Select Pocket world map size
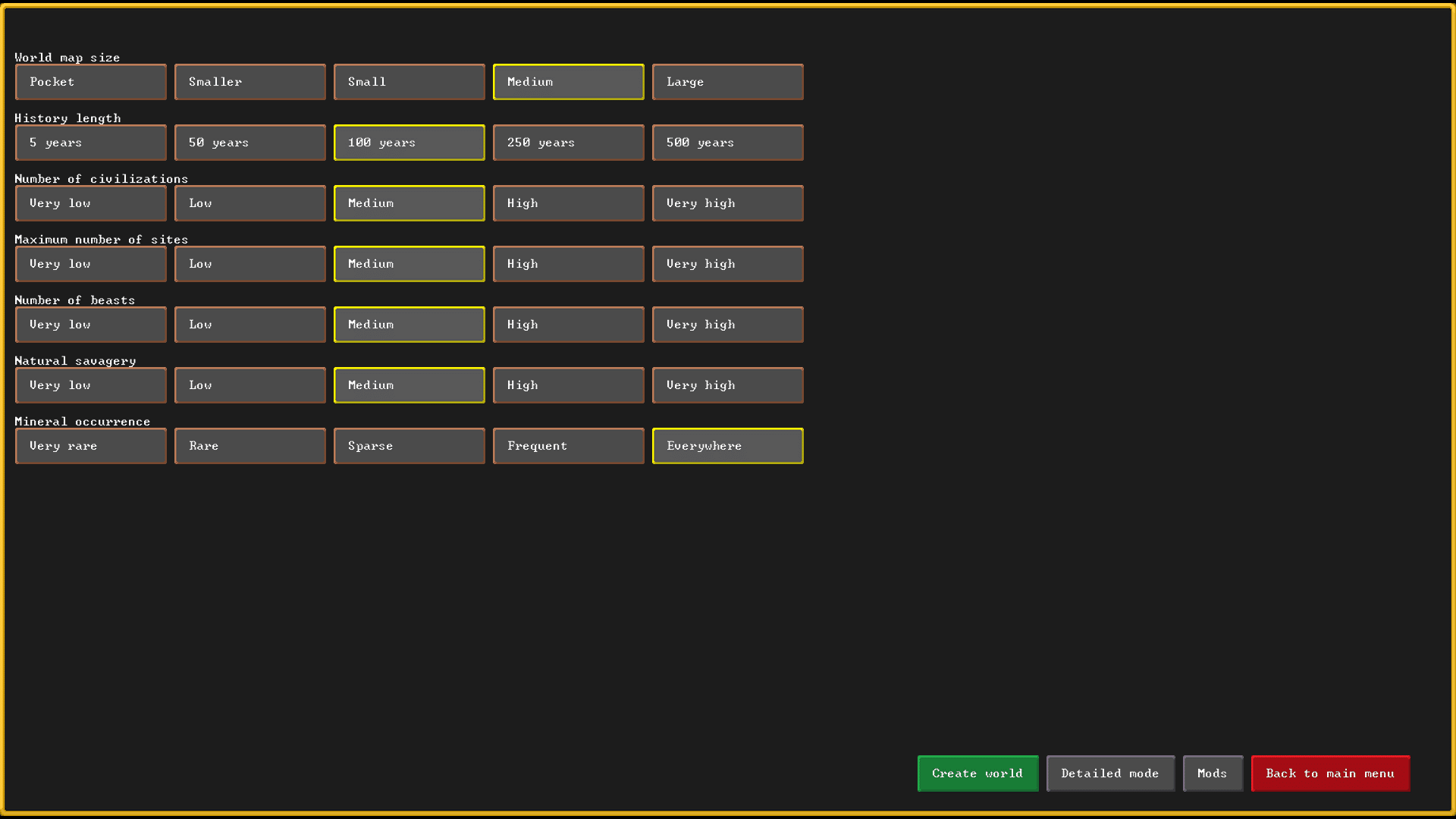The width and height of the screenshot is (1456, 819). [91, 82]
